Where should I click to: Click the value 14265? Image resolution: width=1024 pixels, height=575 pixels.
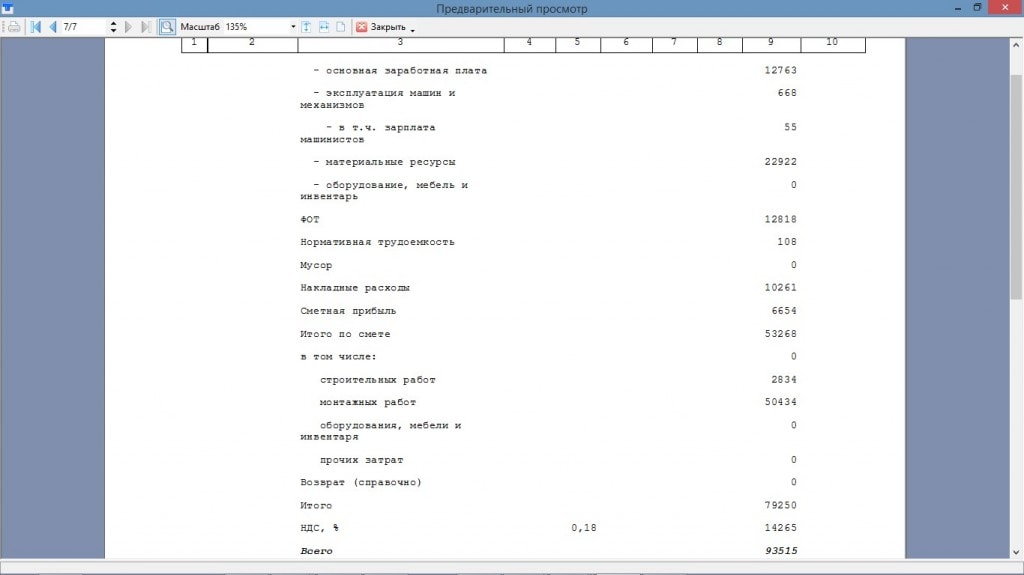tap(780, 528)
